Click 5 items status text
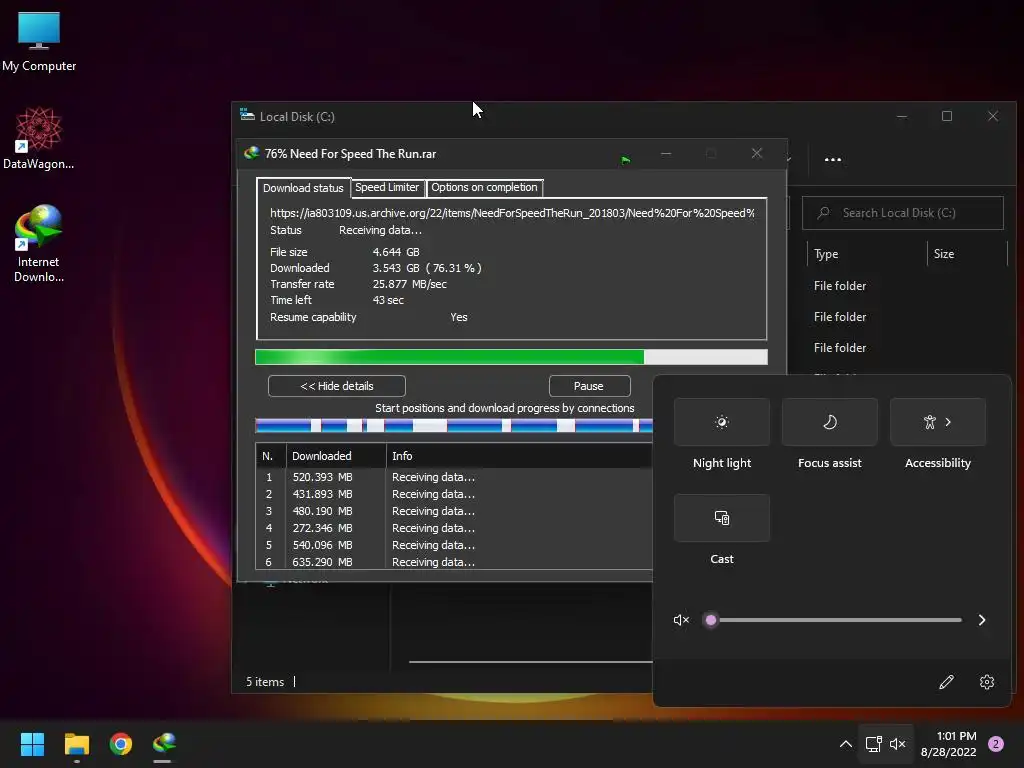Viewport: 1024px width, 768px height. (265, 682)
